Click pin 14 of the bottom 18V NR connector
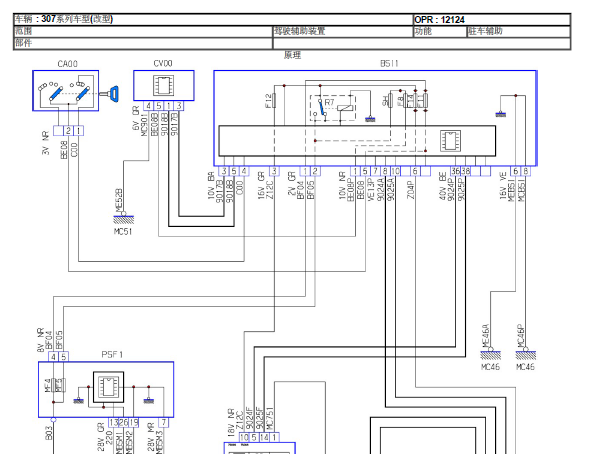This screenshot has height=454, width=592. pos(264,437)
